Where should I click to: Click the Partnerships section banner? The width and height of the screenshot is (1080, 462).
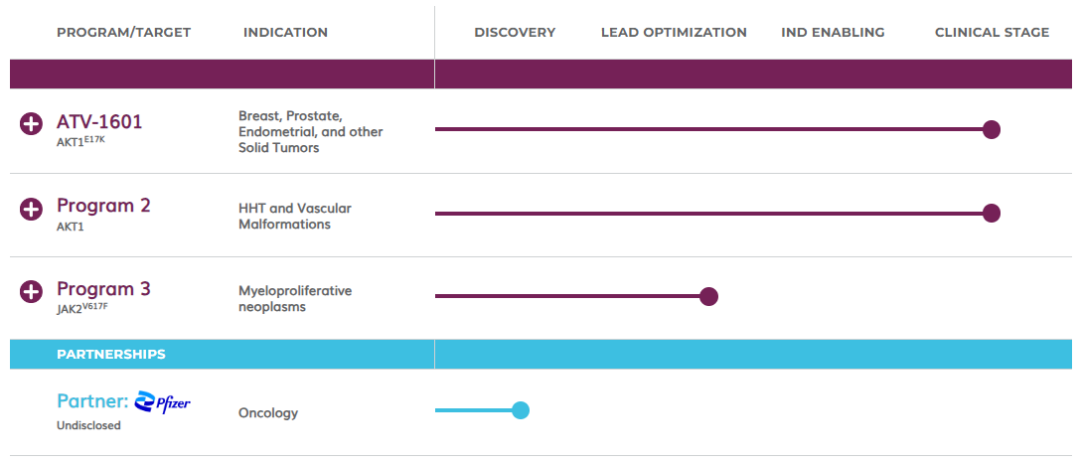(111, 354)
